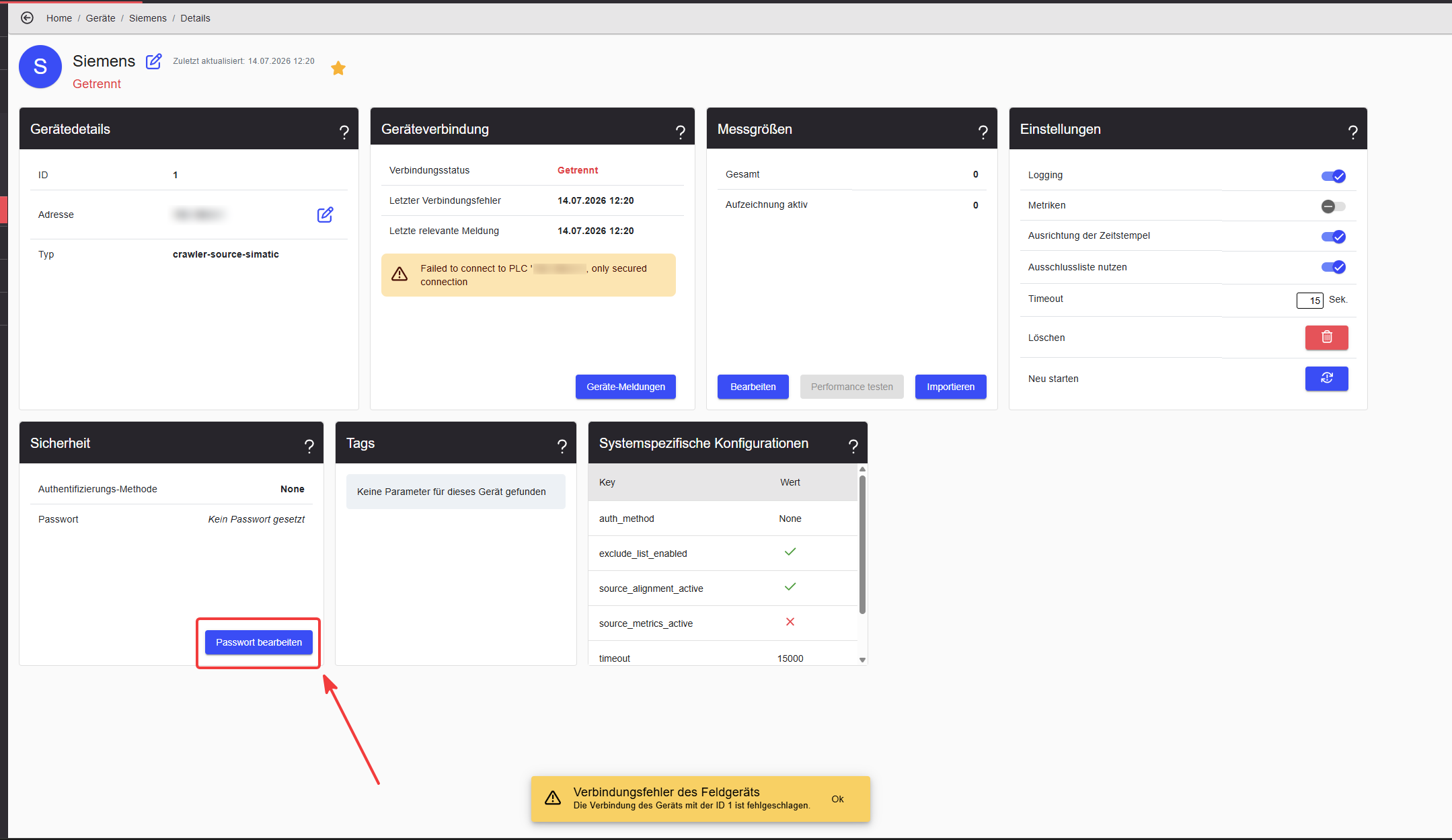The image size is (1452, 840).
Task: Open help for Geräteverbindung panel
Action: coord(680,132)
